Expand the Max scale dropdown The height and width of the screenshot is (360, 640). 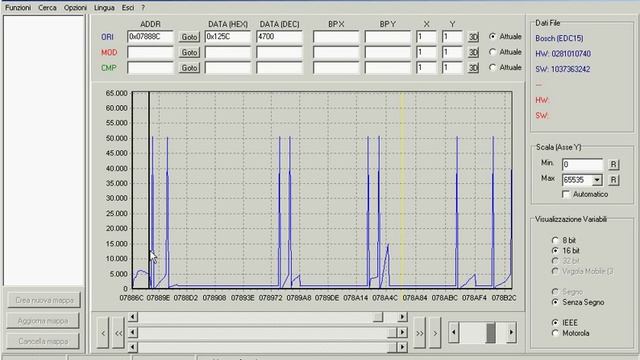pos(597,180)
